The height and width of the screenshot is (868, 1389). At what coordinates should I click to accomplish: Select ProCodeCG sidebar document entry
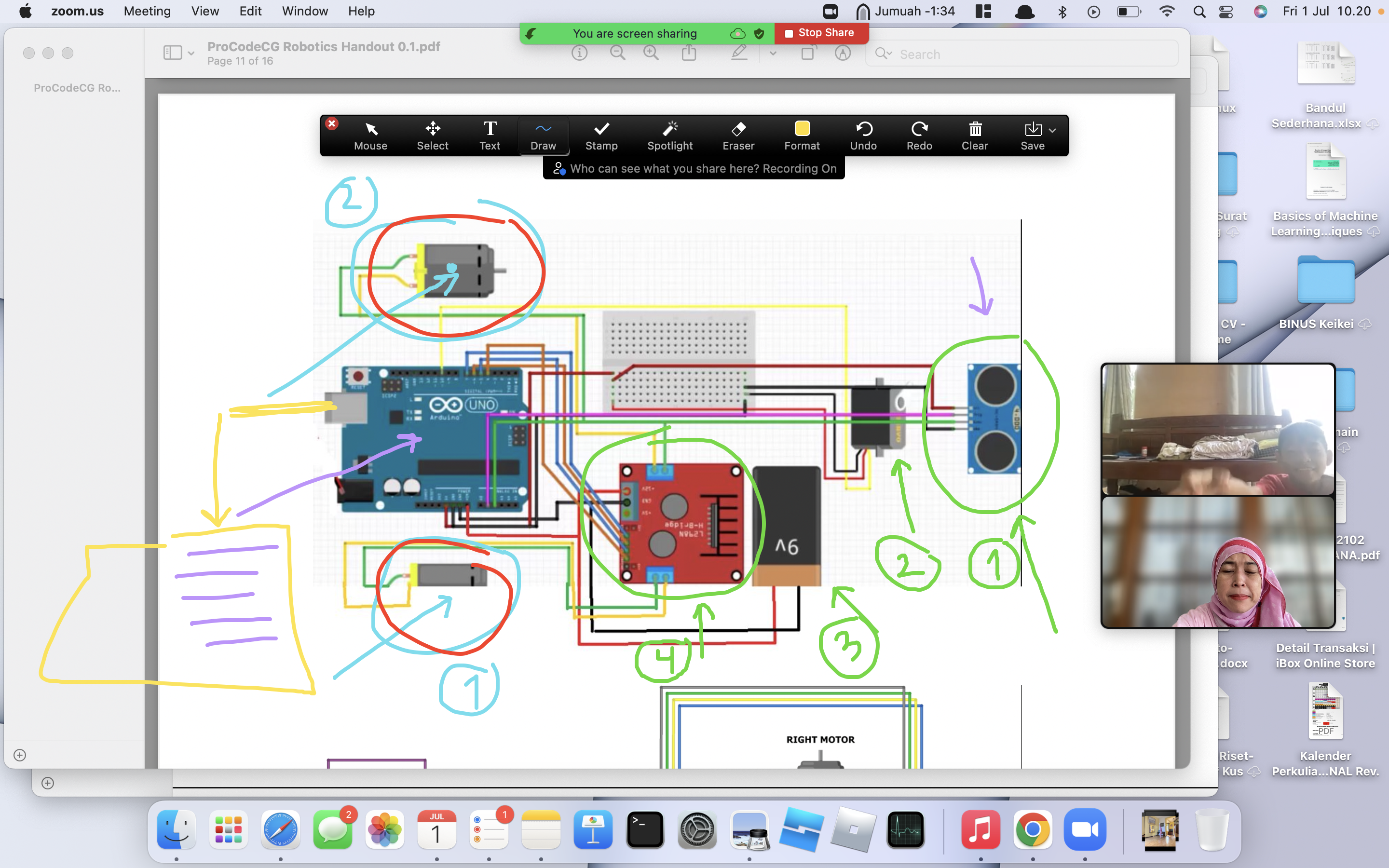click(x=77, y=88)
